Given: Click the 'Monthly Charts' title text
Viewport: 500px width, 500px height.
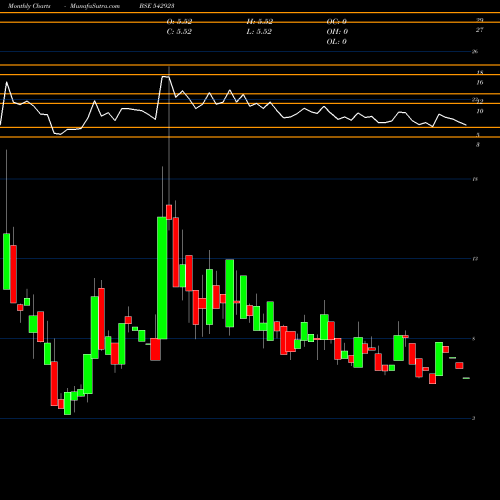Looking at the screenshot, I should click(29, 6).
